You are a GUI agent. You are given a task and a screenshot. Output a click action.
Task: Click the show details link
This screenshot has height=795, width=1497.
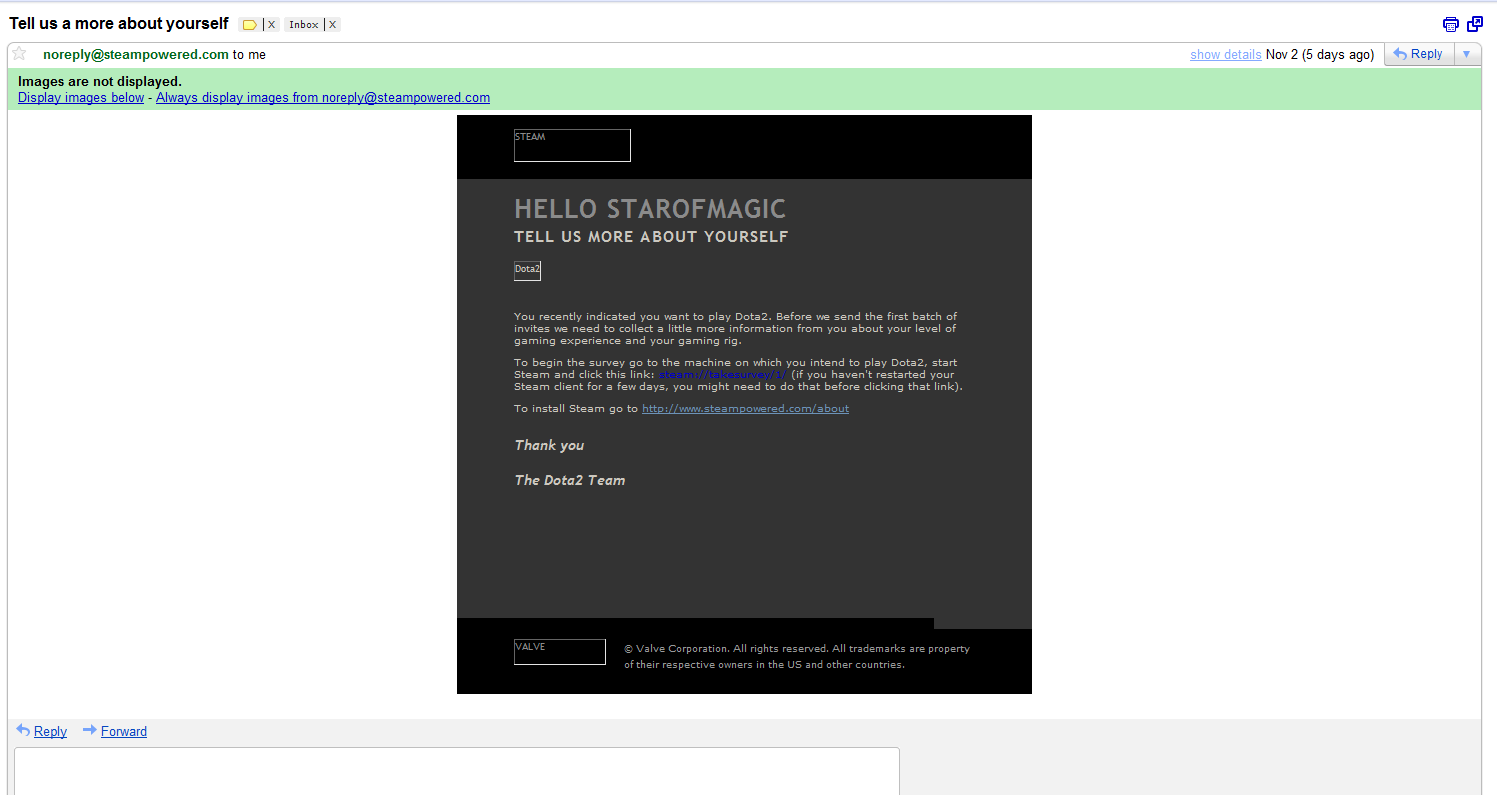click(x=1225, y=55)
